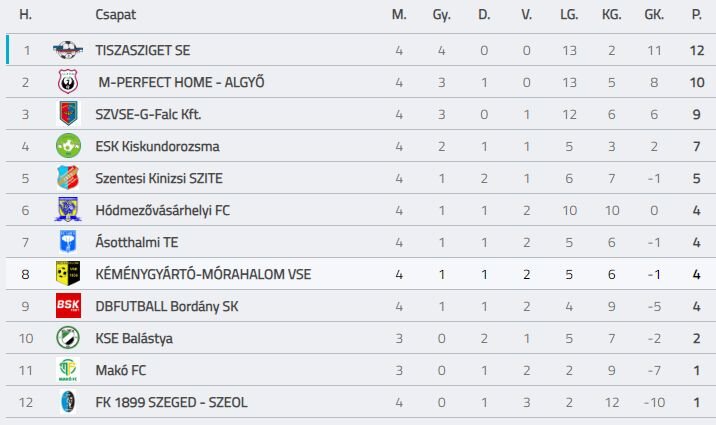The width and height of the screenshot is (716, 425).
Task: Click the M-PERFECT HOME - ALGYŐ crest
Action: tap(68, 82)
